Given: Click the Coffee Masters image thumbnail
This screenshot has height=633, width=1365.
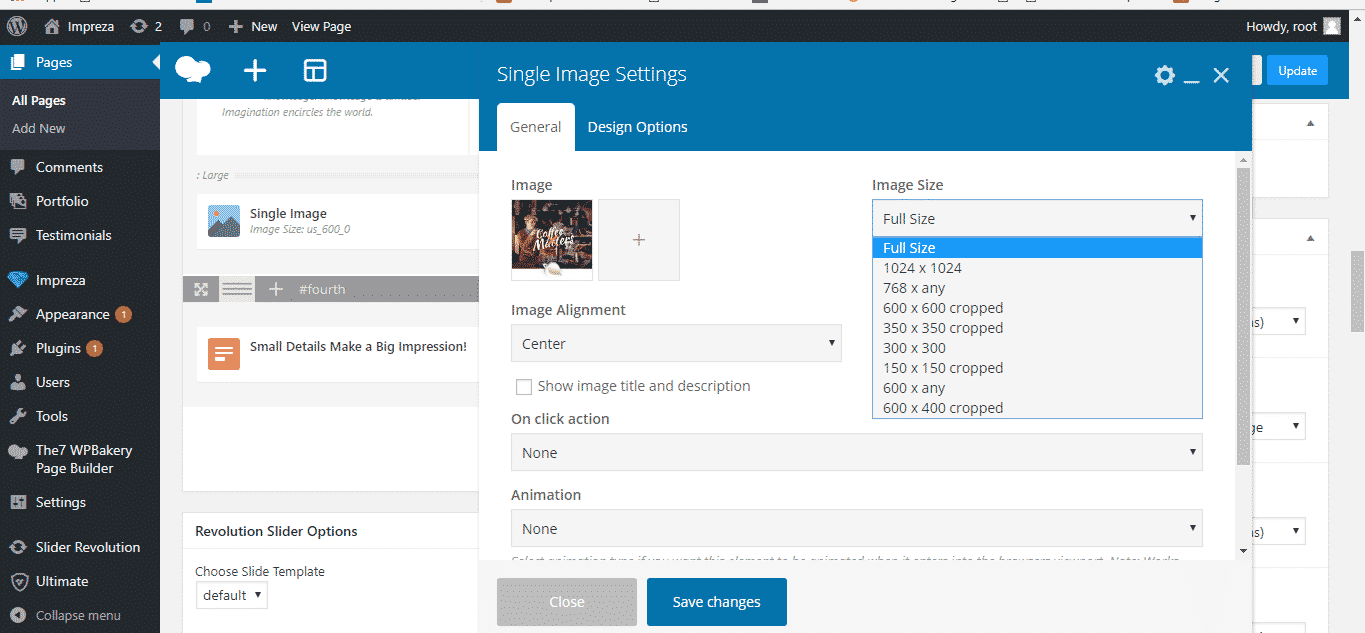Looking at the screenshot, I should click(x=551, y=239).
